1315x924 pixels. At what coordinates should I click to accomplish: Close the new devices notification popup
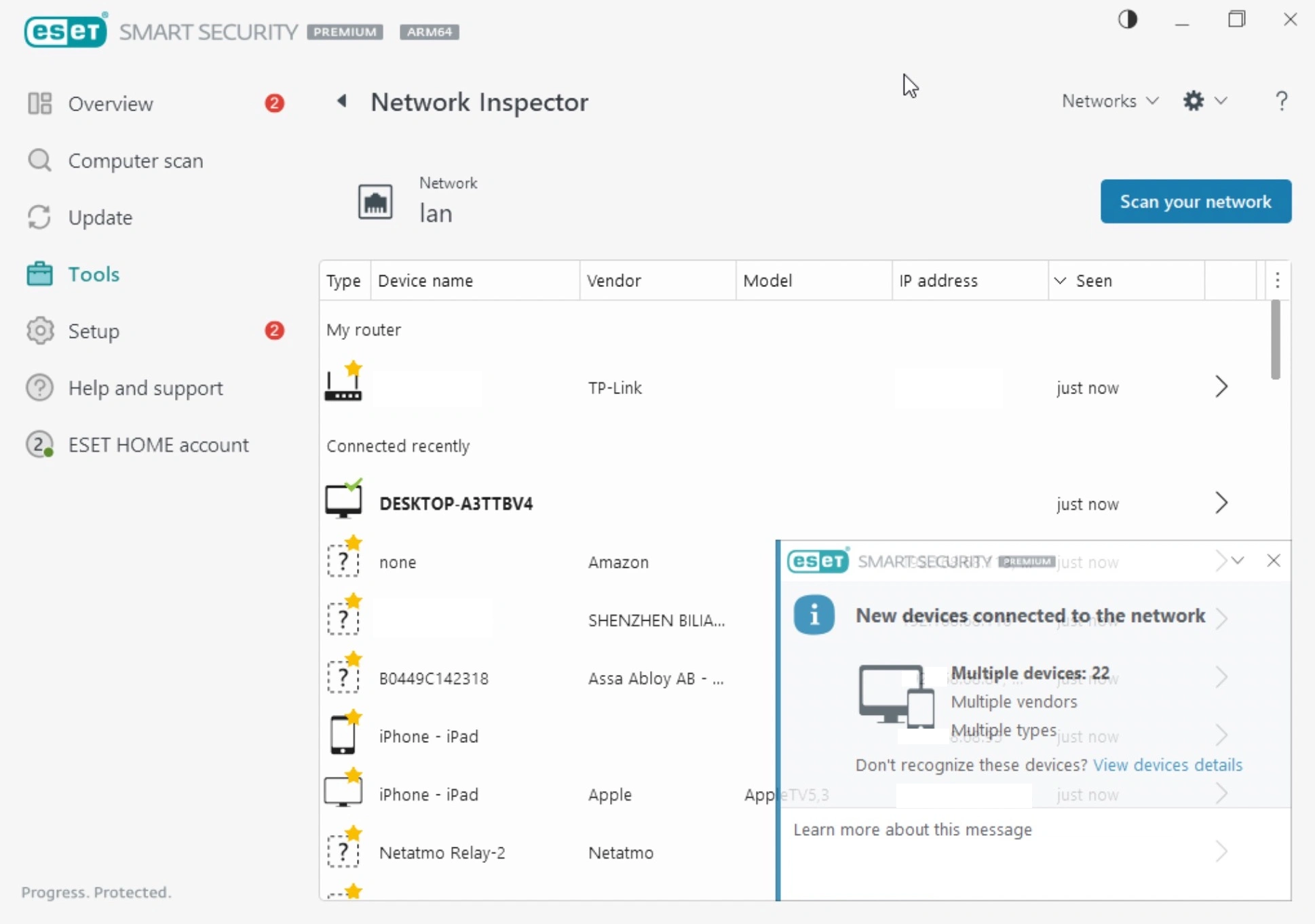click(1274, 560)
